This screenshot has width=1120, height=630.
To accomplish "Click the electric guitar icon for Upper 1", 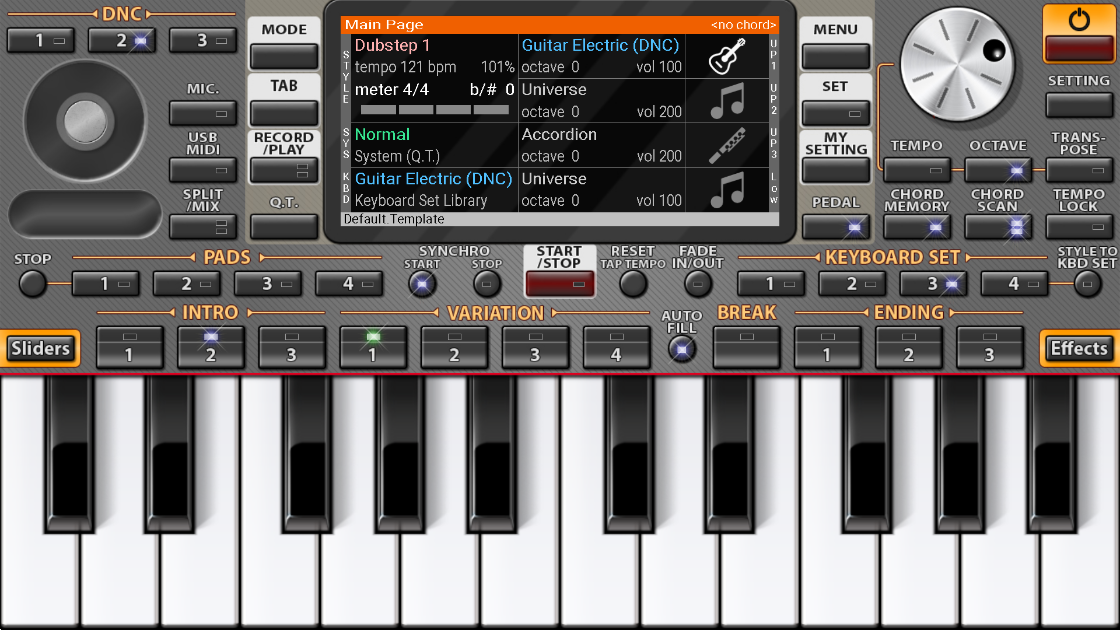I will click(726, 57).
